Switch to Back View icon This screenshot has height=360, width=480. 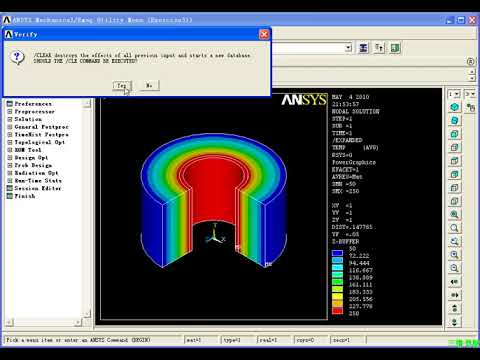[x=454, y=174]
